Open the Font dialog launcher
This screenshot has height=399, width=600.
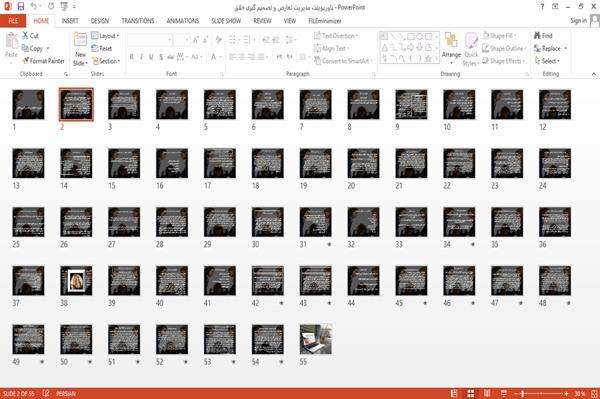(221, 74)
